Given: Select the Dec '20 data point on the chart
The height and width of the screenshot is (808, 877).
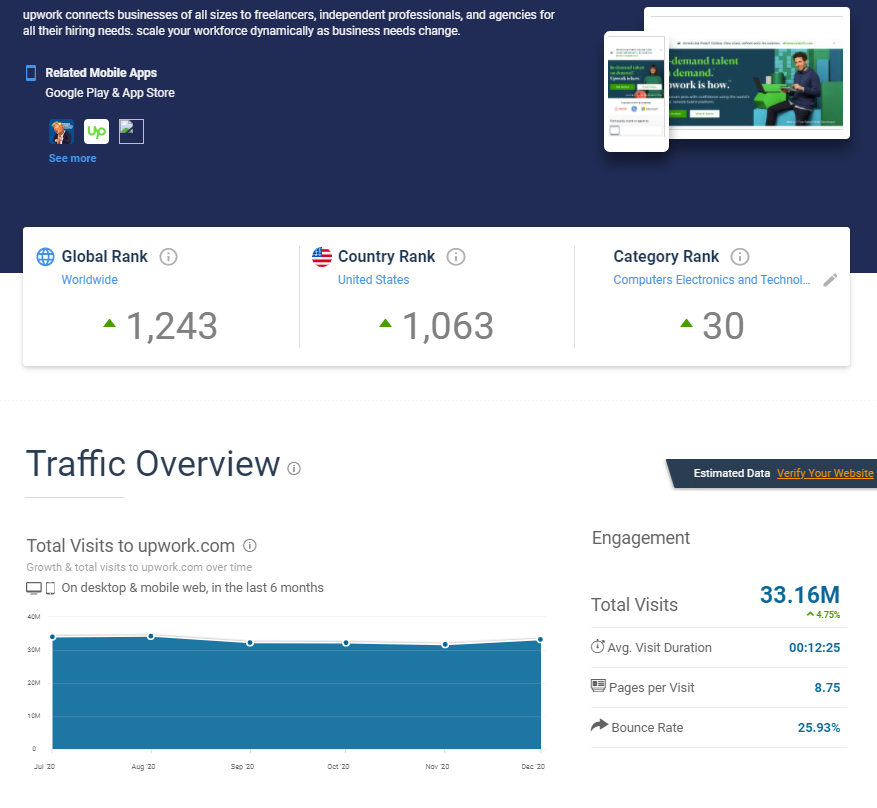Looking at the screenshot, I should pyautogui.click(x=539, y=639).
